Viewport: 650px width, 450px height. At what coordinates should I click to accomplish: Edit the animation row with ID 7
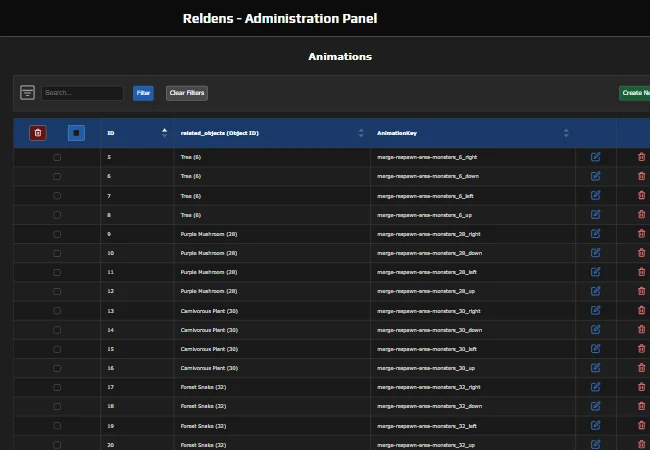tap(595, 195)
